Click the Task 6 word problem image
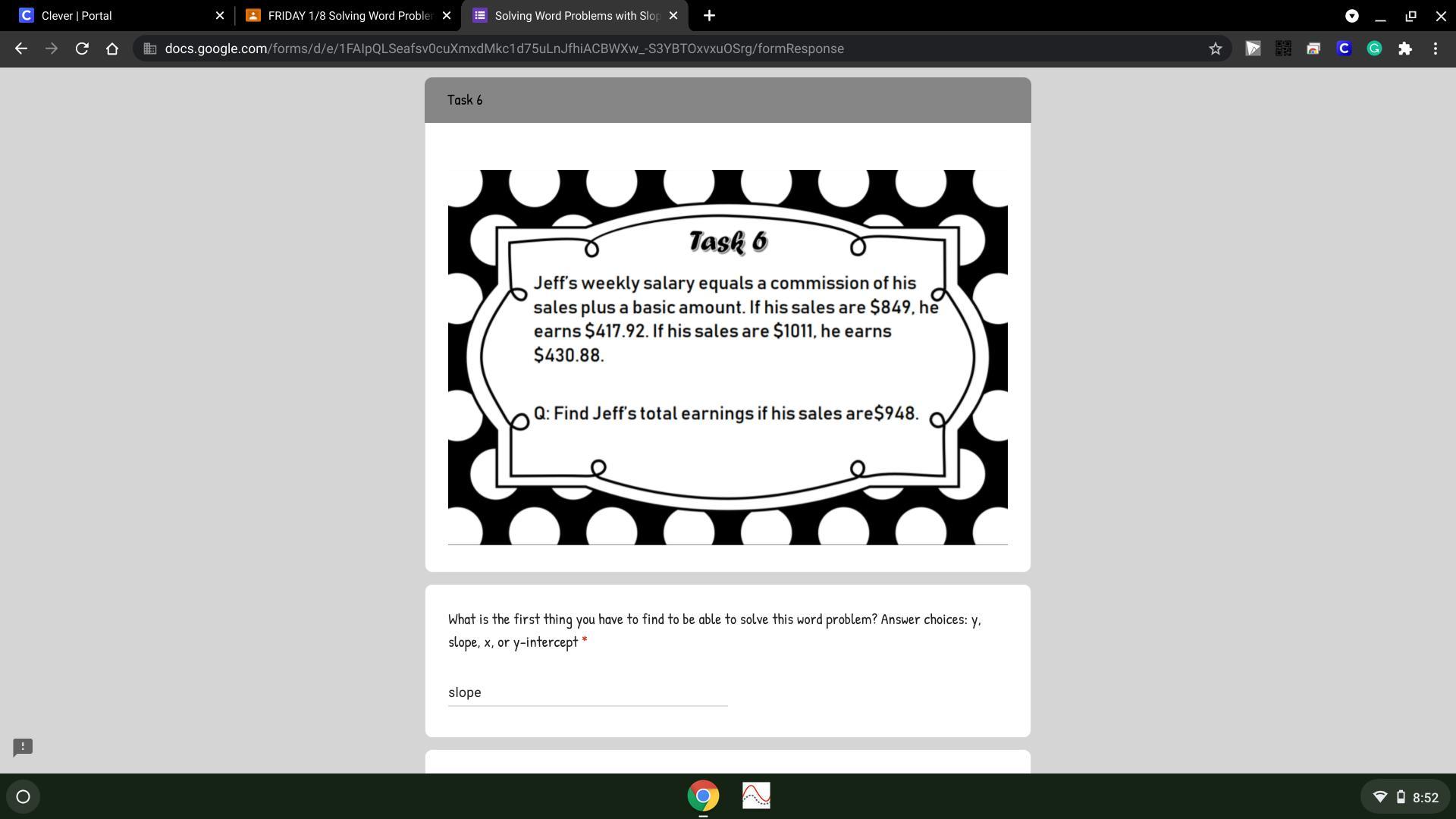 click(727, 356)
